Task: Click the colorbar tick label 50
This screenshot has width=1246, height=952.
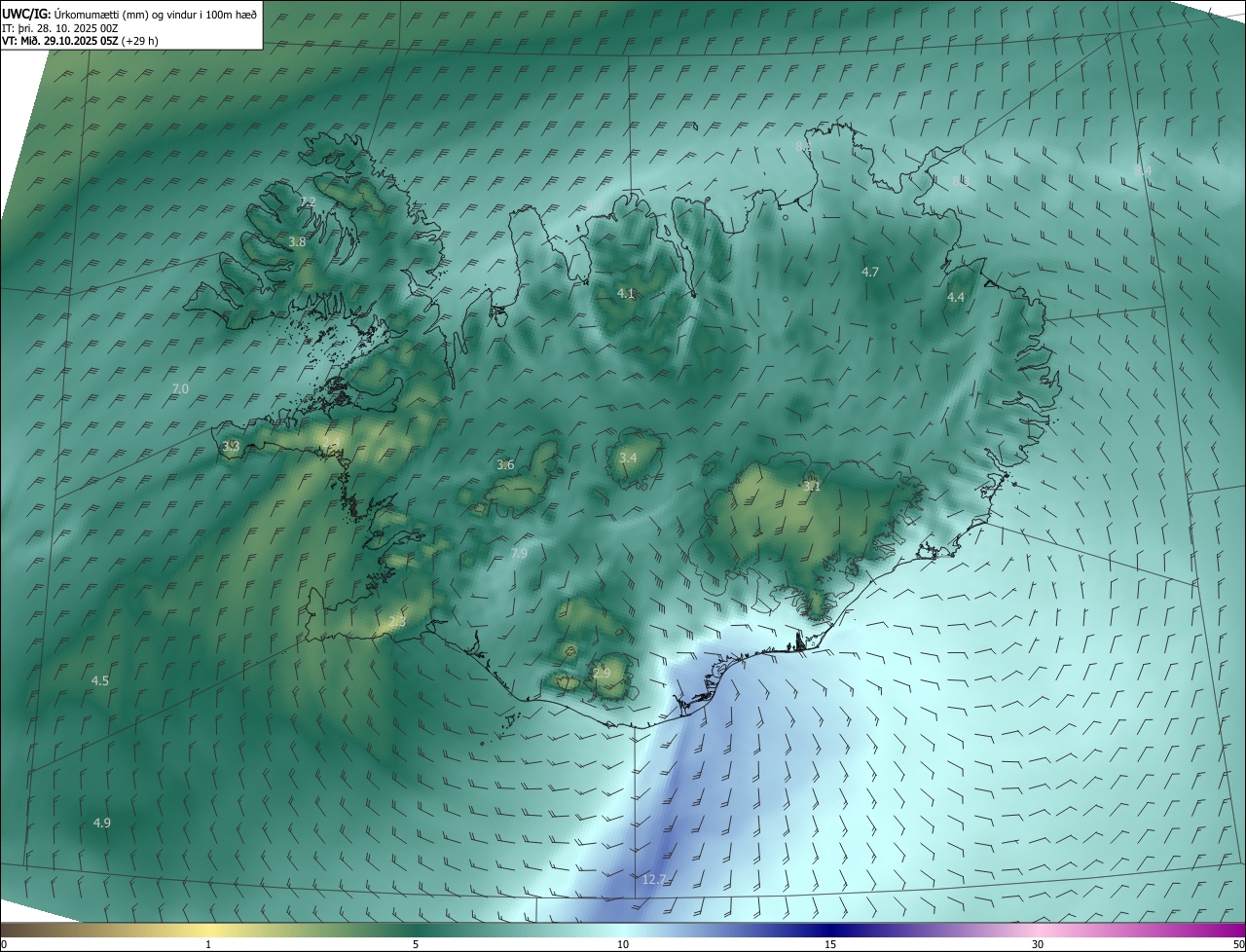Action: point(1238,944)
